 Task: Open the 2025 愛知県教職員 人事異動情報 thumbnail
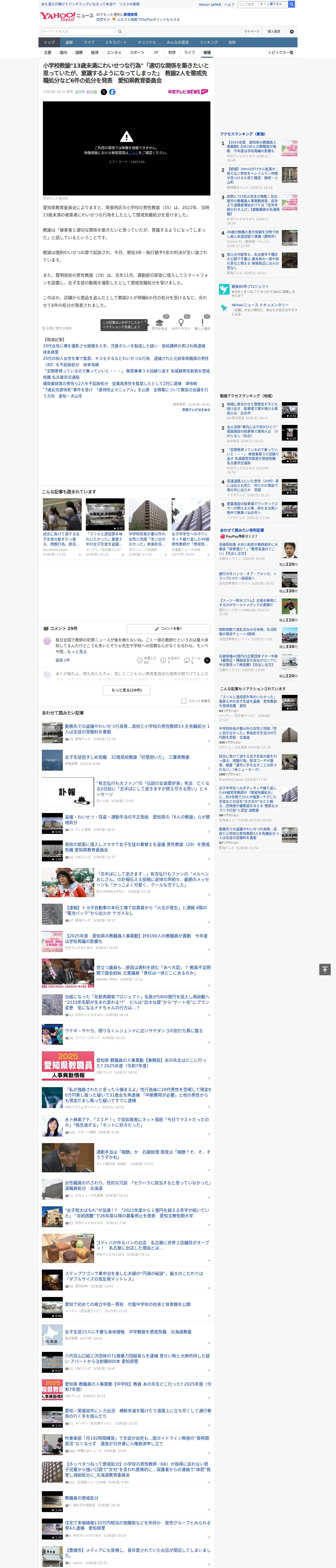[x=68, y=1065]
